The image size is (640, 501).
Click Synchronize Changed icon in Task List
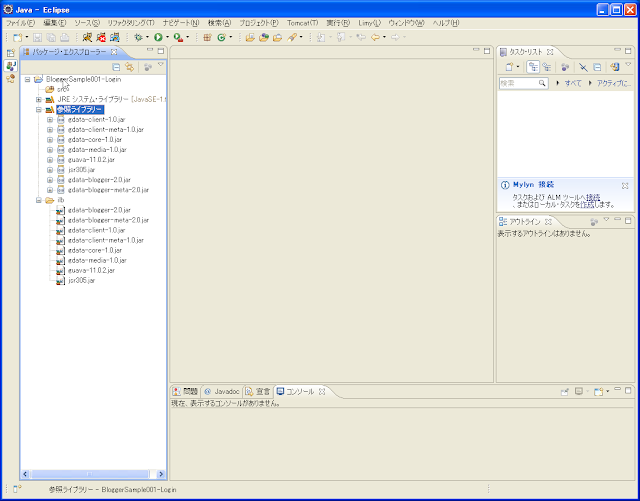tap(615, 67)
